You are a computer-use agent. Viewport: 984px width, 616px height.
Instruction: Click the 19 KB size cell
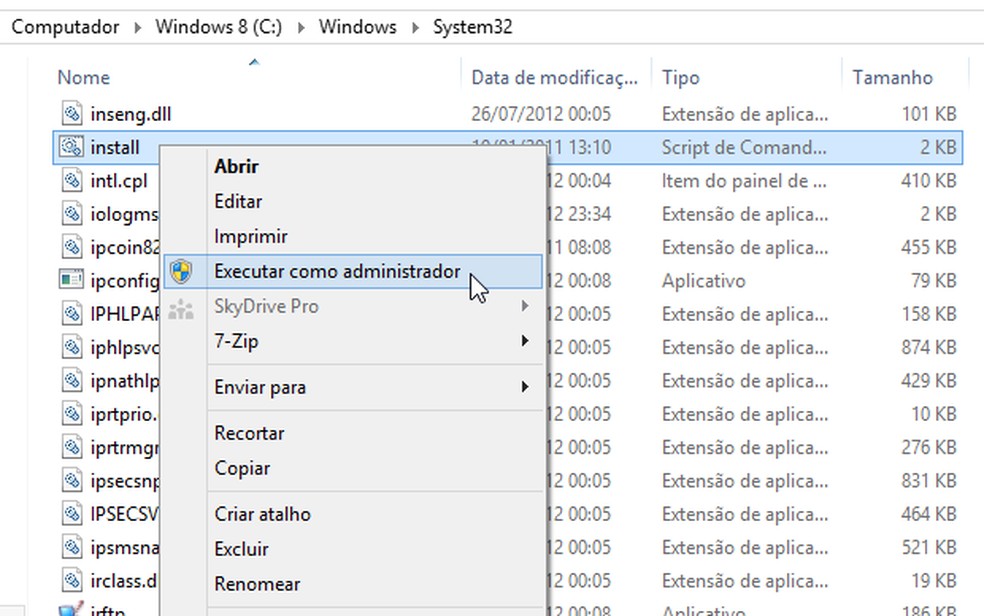click(934, 580)
